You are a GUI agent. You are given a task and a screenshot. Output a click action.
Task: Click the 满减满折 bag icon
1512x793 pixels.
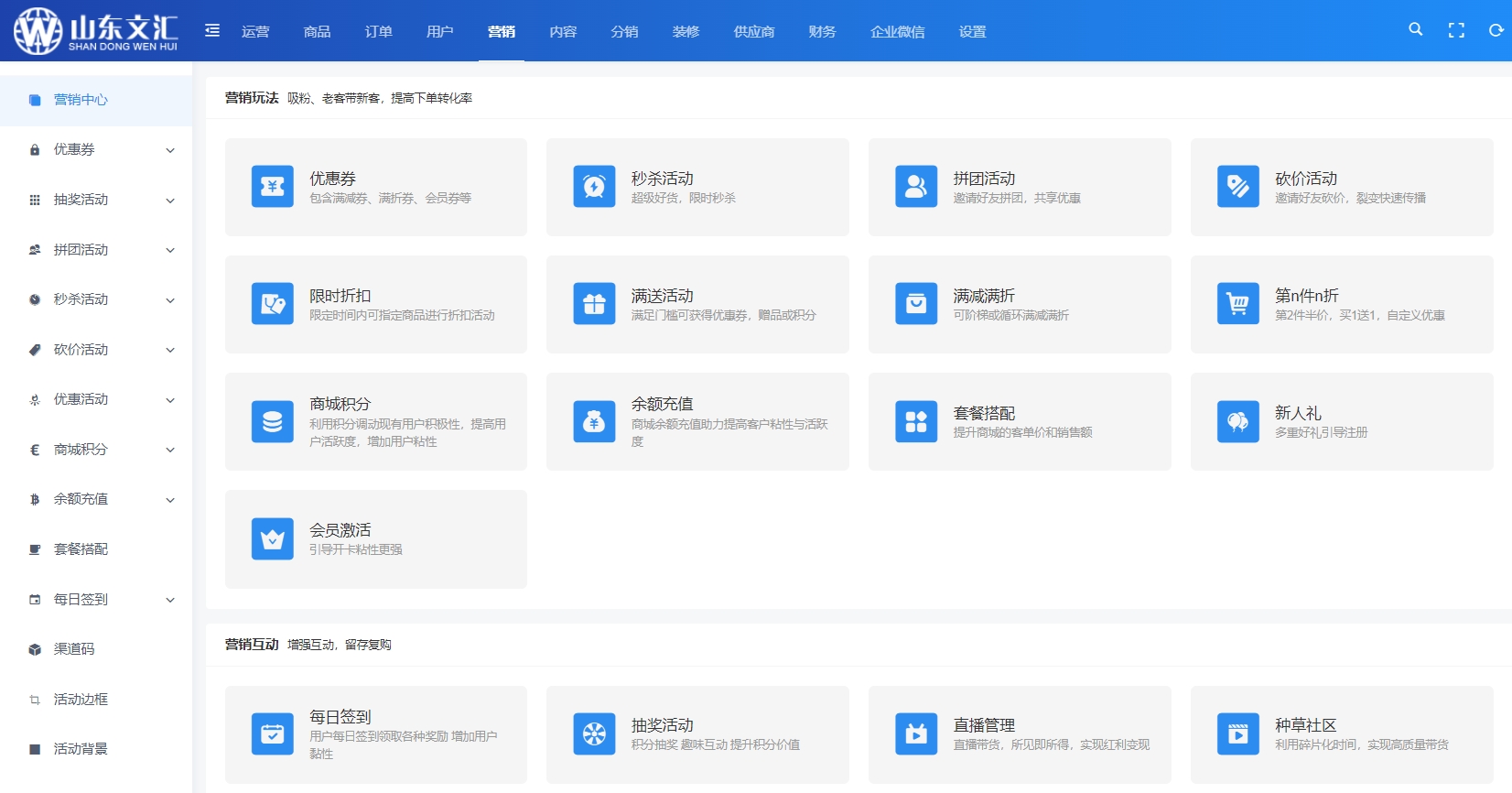pos(916,304)
